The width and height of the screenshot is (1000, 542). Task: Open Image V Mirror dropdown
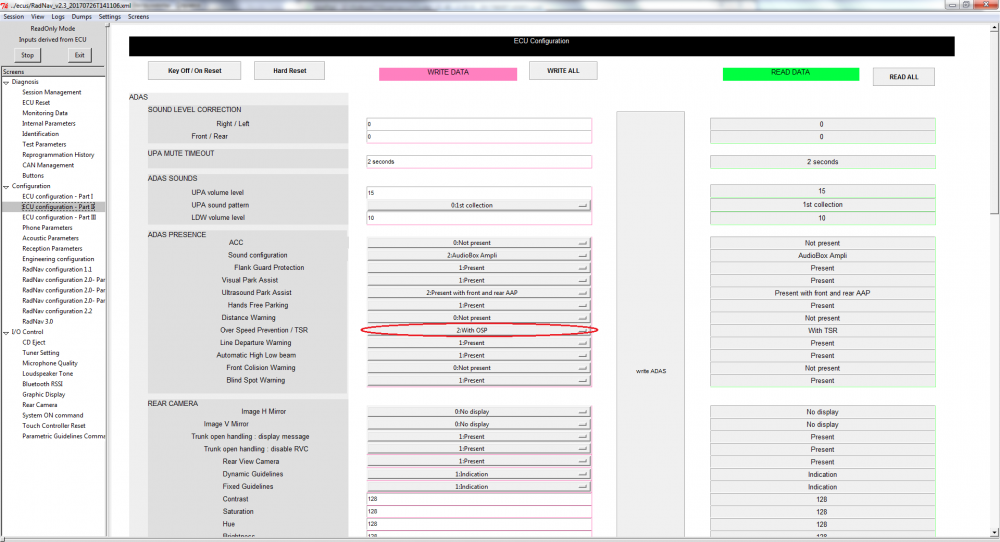(x=478, y=424)
